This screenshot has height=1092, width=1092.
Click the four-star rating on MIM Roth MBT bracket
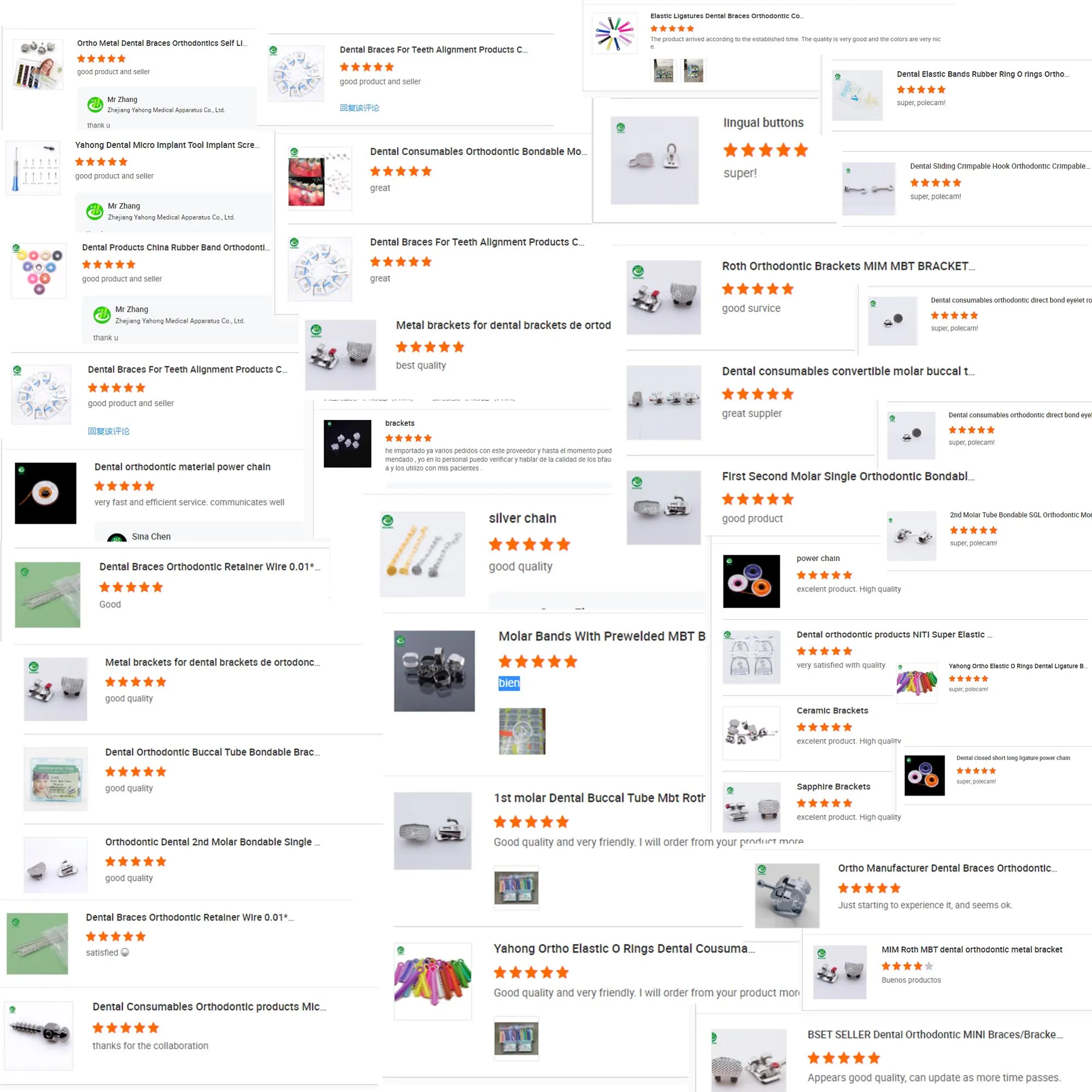click(x=907, y=966)
